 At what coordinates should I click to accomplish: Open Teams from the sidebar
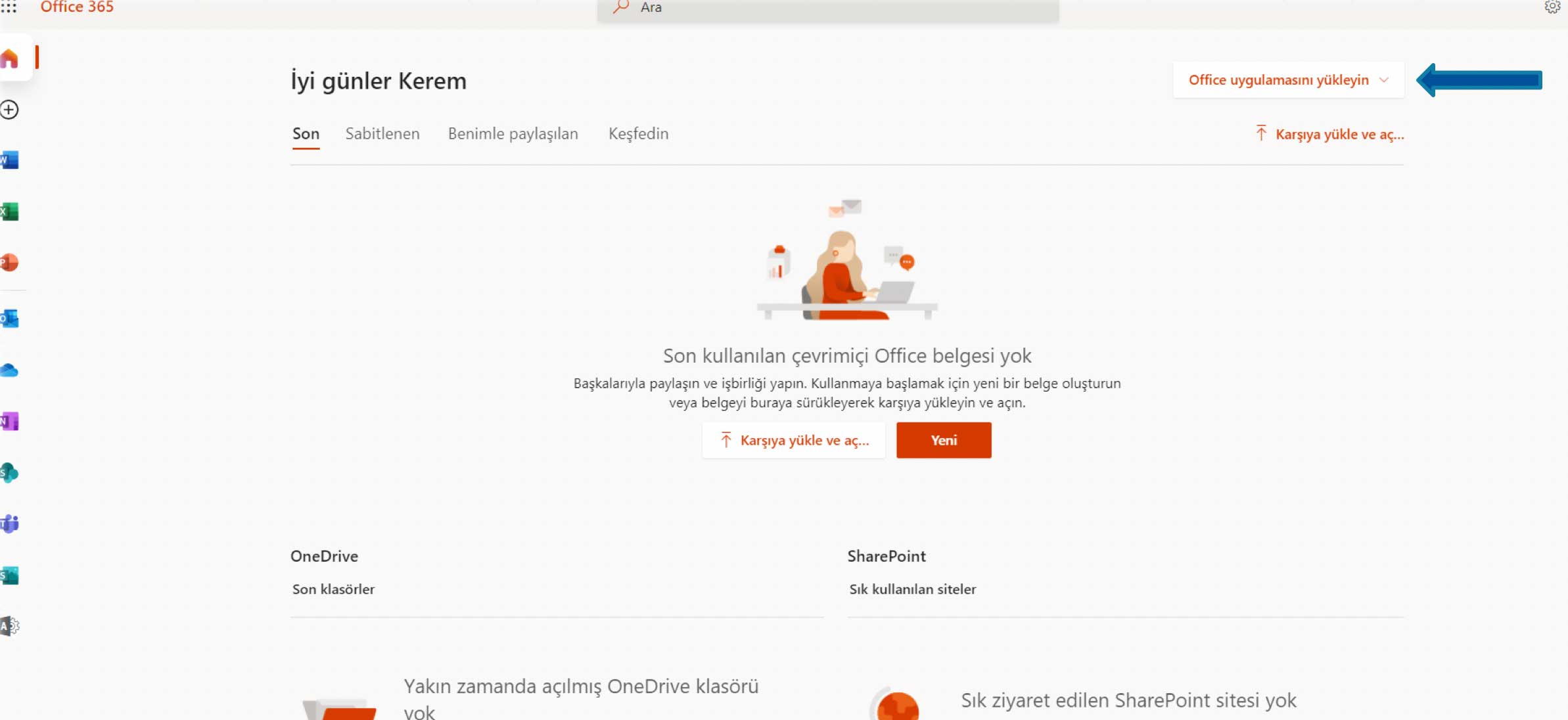pyautogui.click(x=9, y=524)
